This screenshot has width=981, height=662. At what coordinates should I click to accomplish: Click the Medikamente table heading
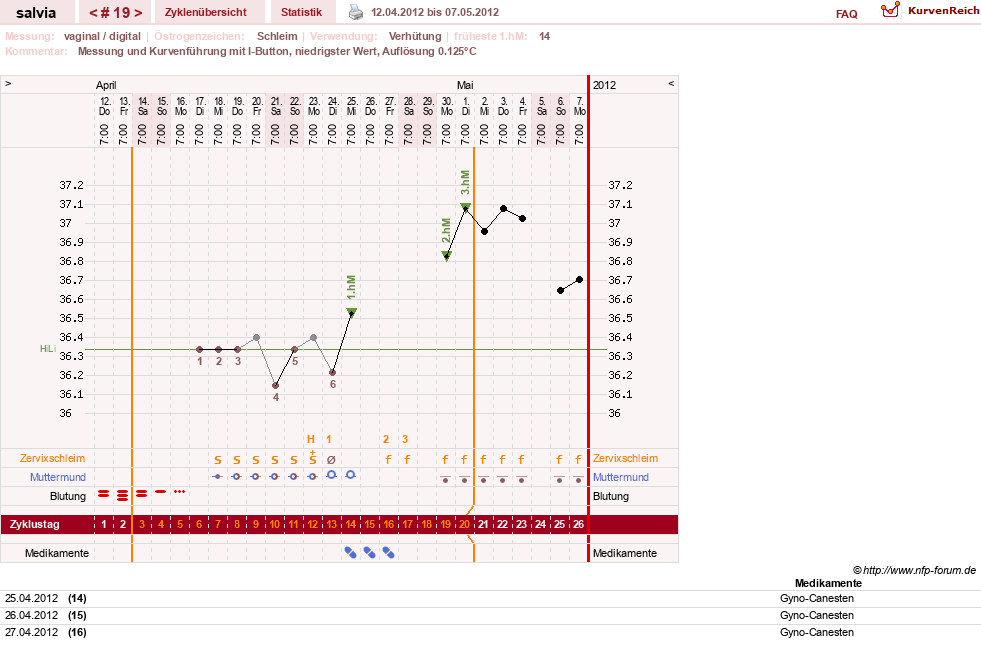pyautogui.click(x=828, y=583)
